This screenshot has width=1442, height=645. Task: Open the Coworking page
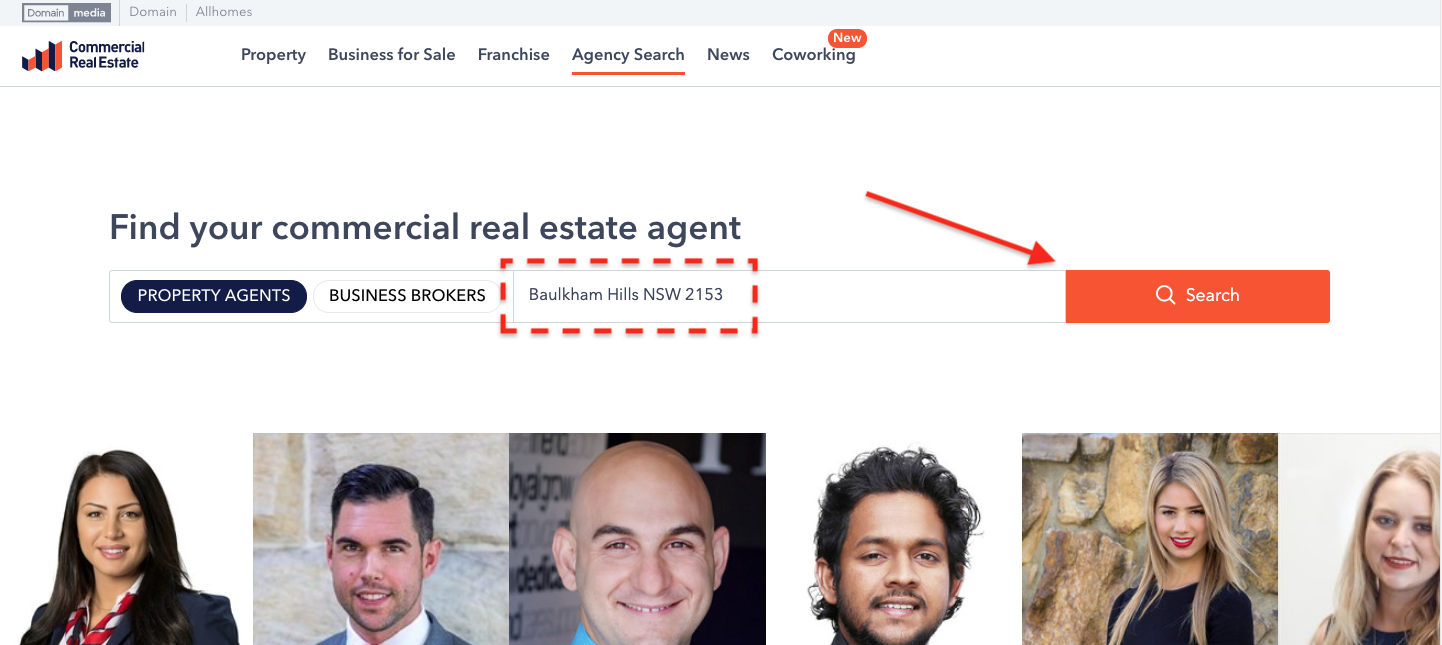pyautogui.click(x=813, y=55)
